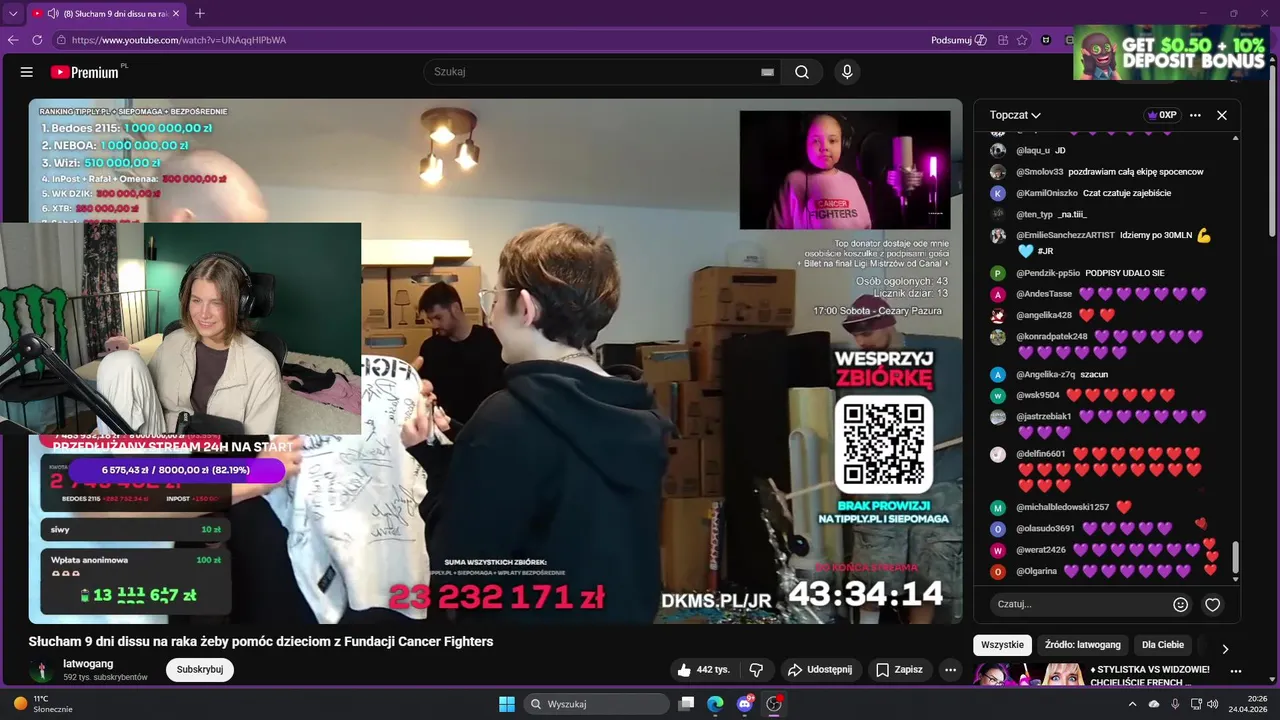Image resolution: width=1280 pixels, height=720 pixels.
Task: Open the 0XP points badge
Action: [1162, 115]
